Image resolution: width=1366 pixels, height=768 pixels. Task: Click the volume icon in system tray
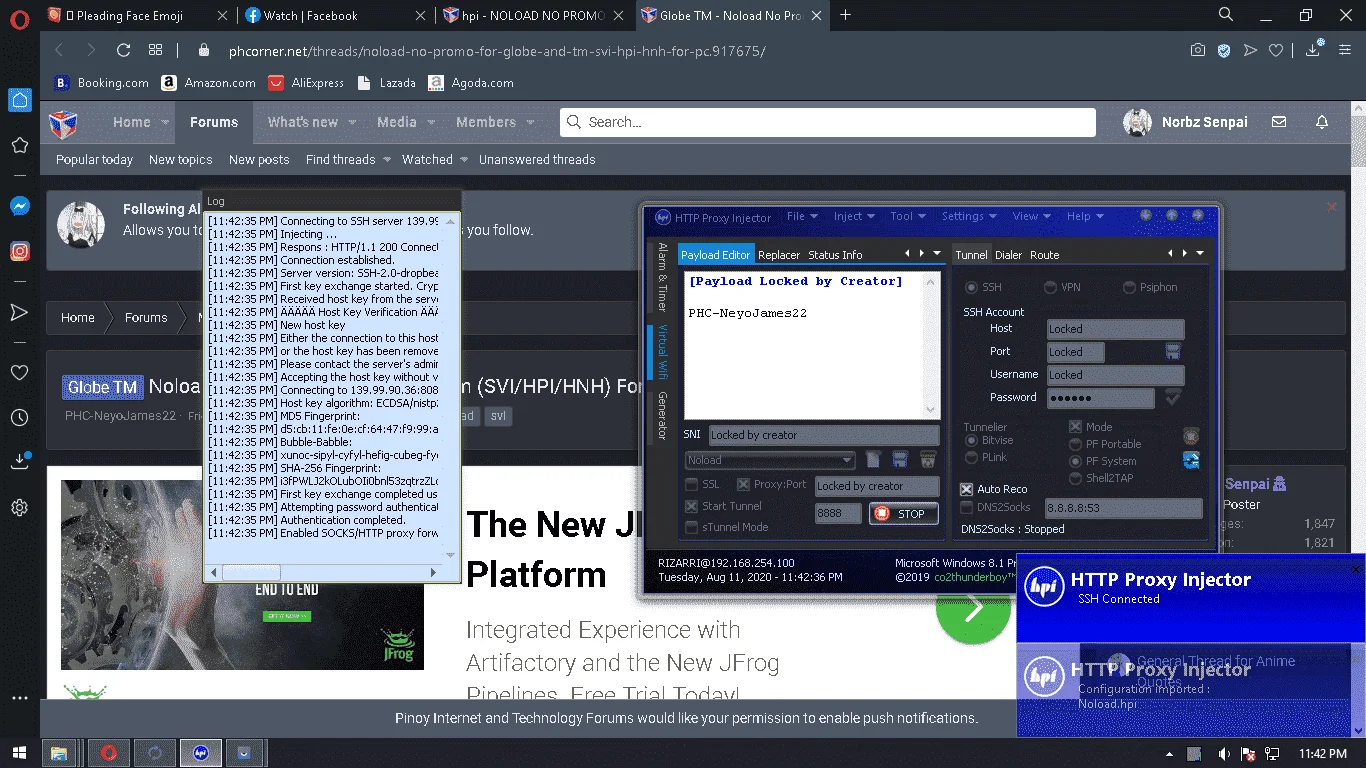click(x=1225, y=753)
